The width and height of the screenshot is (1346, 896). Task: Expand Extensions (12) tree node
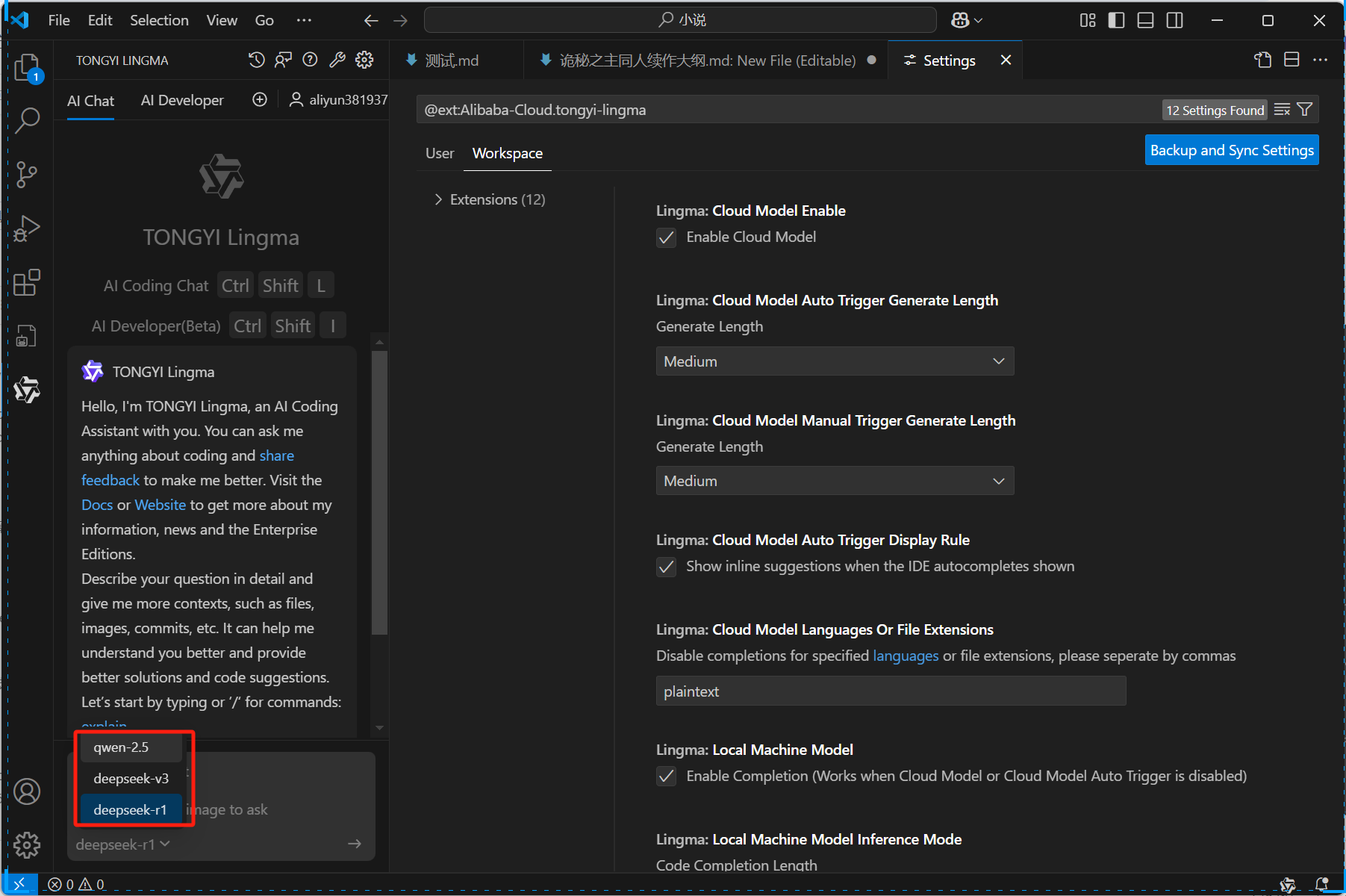490,199
